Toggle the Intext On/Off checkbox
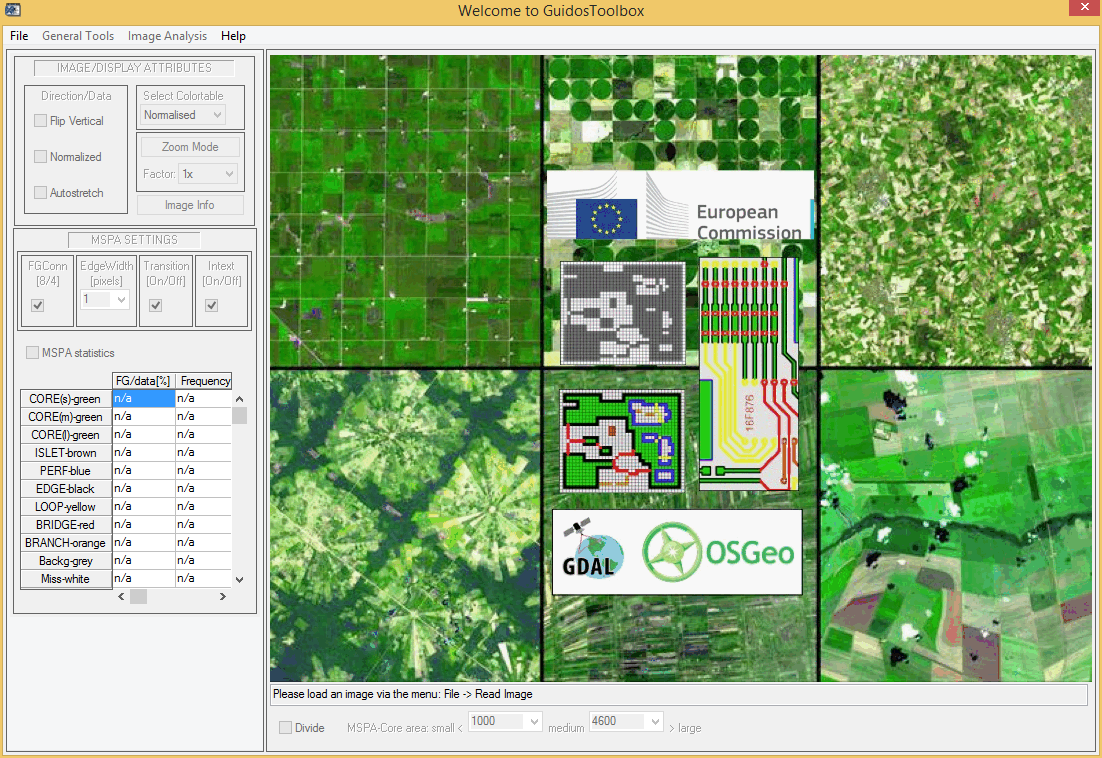Viewport: 1102px width, 758px height. tap(212, 306)
